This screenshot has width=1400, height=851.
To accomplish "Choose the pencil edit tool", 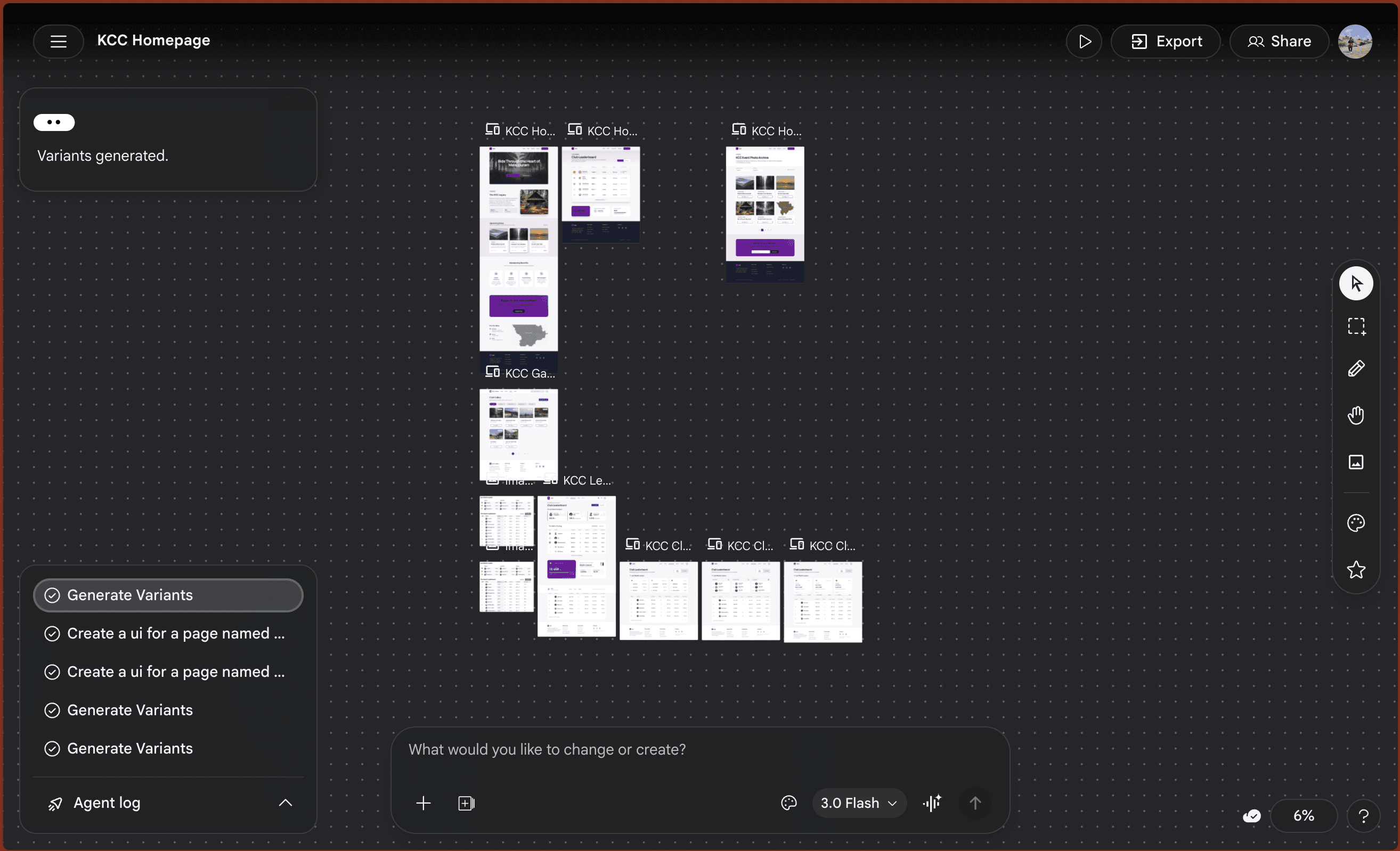I will (x=1356, y=369).
